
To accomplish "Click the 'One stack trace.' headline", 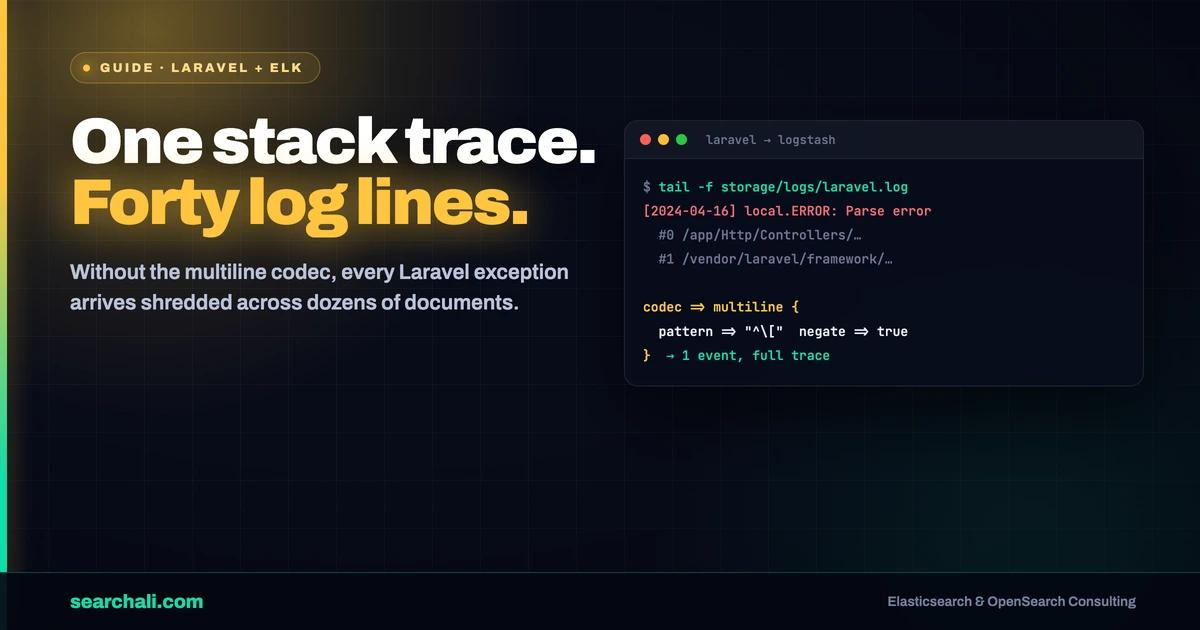I will [333, 141].
